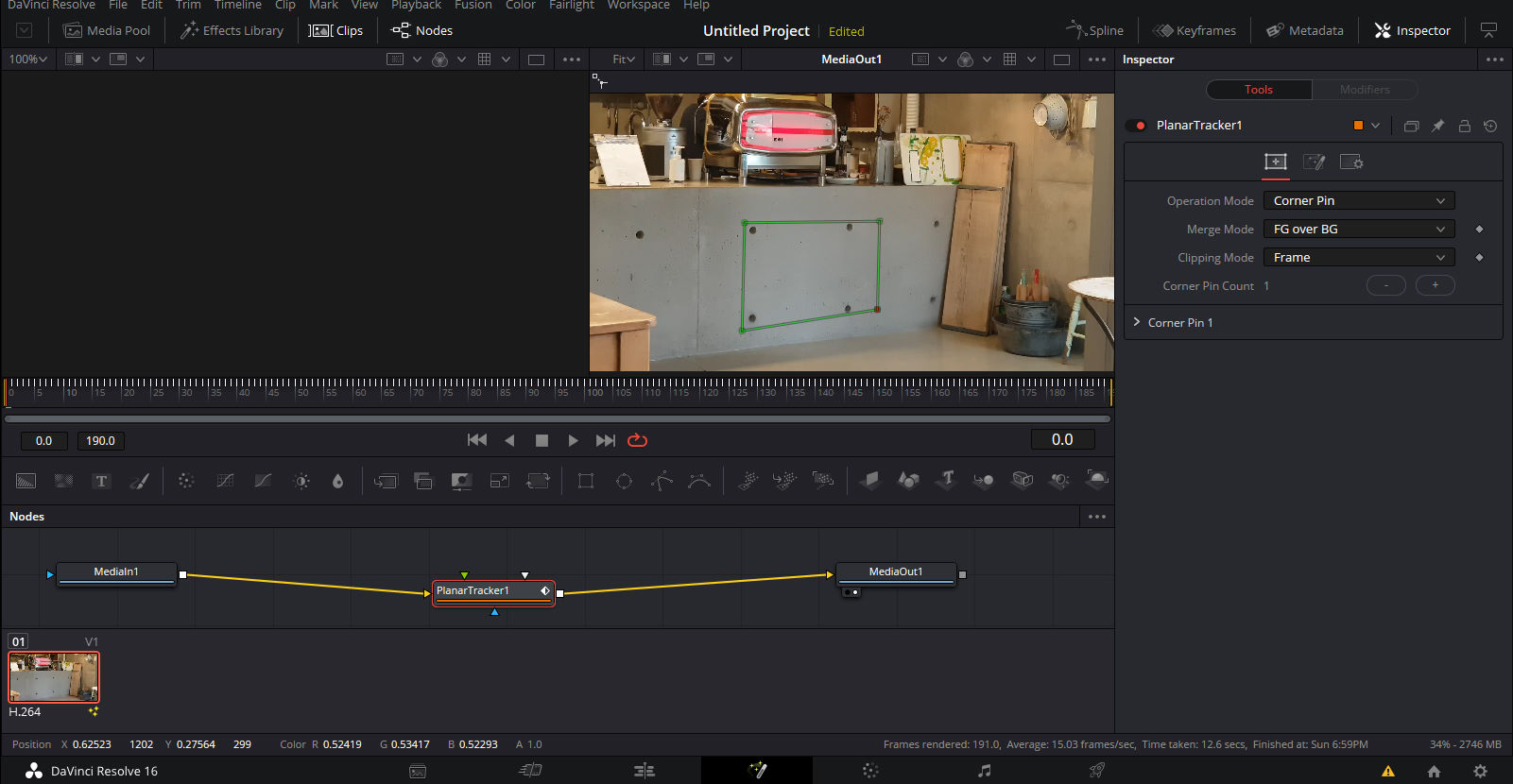Add a Brightness Contrast node from toolbar
The image size is (1513, 784).
point(301,481)
